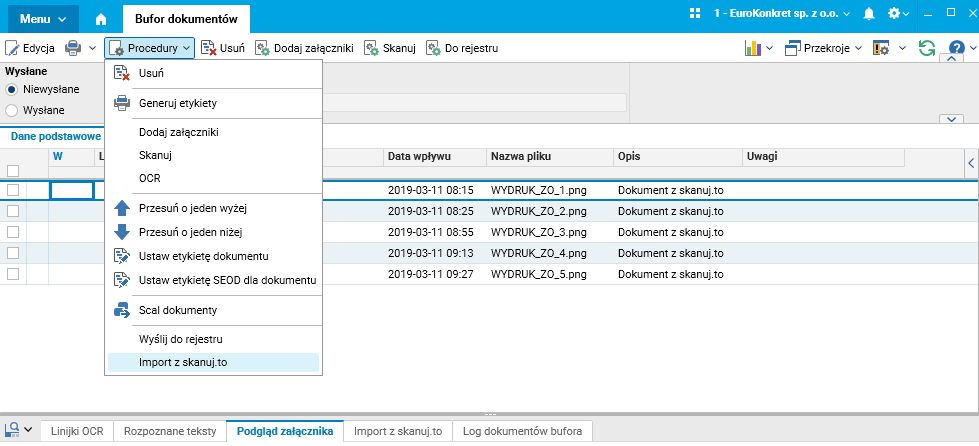
Task: Select Scal dokumenty from menu
Action: 177,310
